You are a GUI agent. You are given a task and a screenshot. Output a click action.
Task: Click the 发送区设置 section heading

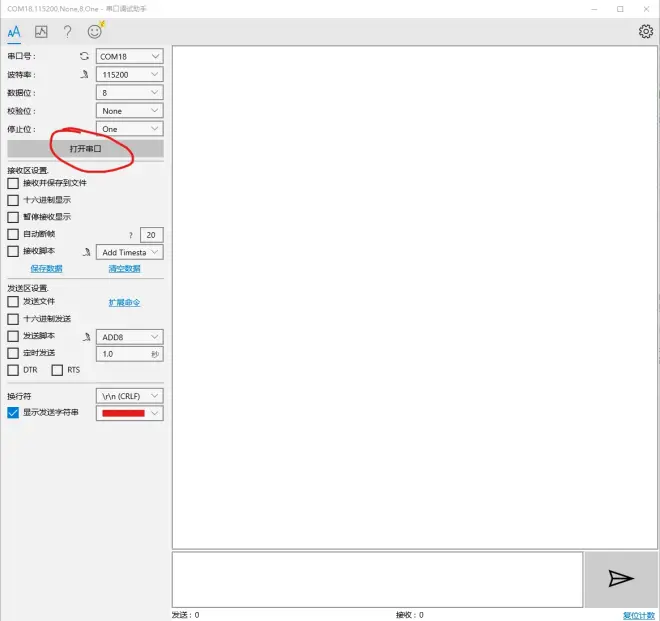(x=28, y=288)
